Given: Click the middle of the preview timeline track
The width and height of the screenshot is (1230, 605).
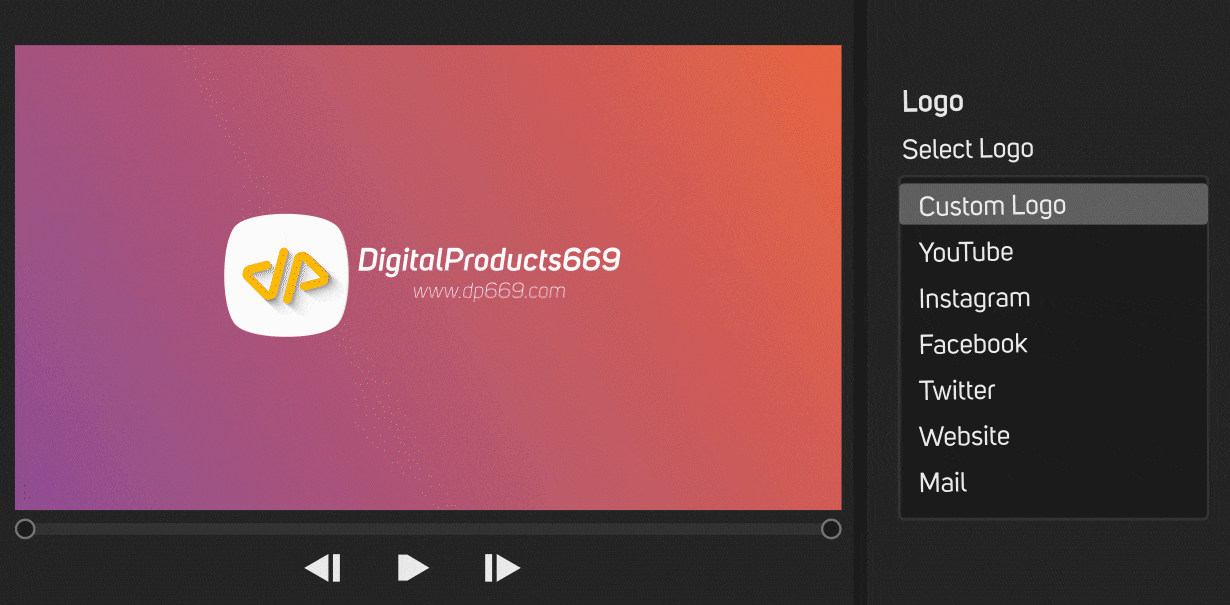Looking at the screenshot, I should click(x=428, y=529).
